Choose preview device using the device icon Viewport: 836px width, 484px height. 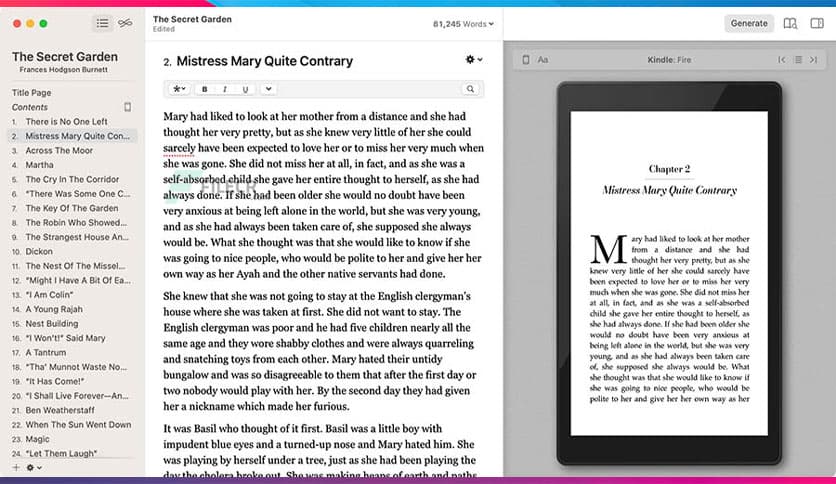(x=526, y=60)
